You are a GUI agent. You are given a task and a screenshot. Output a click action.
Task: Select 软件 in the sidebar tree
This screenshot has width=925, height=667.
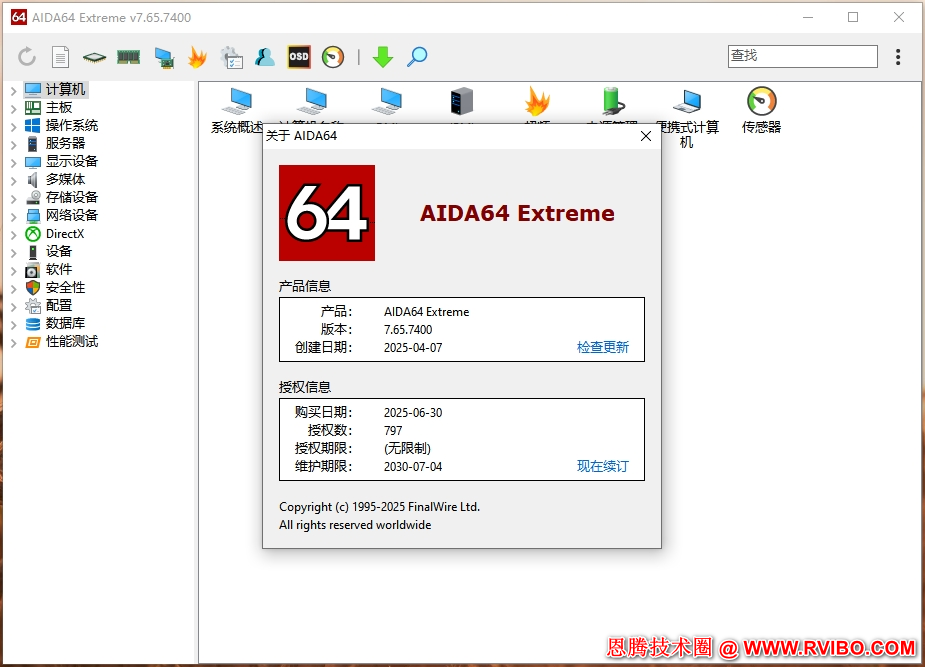click(x=48, y=270)
